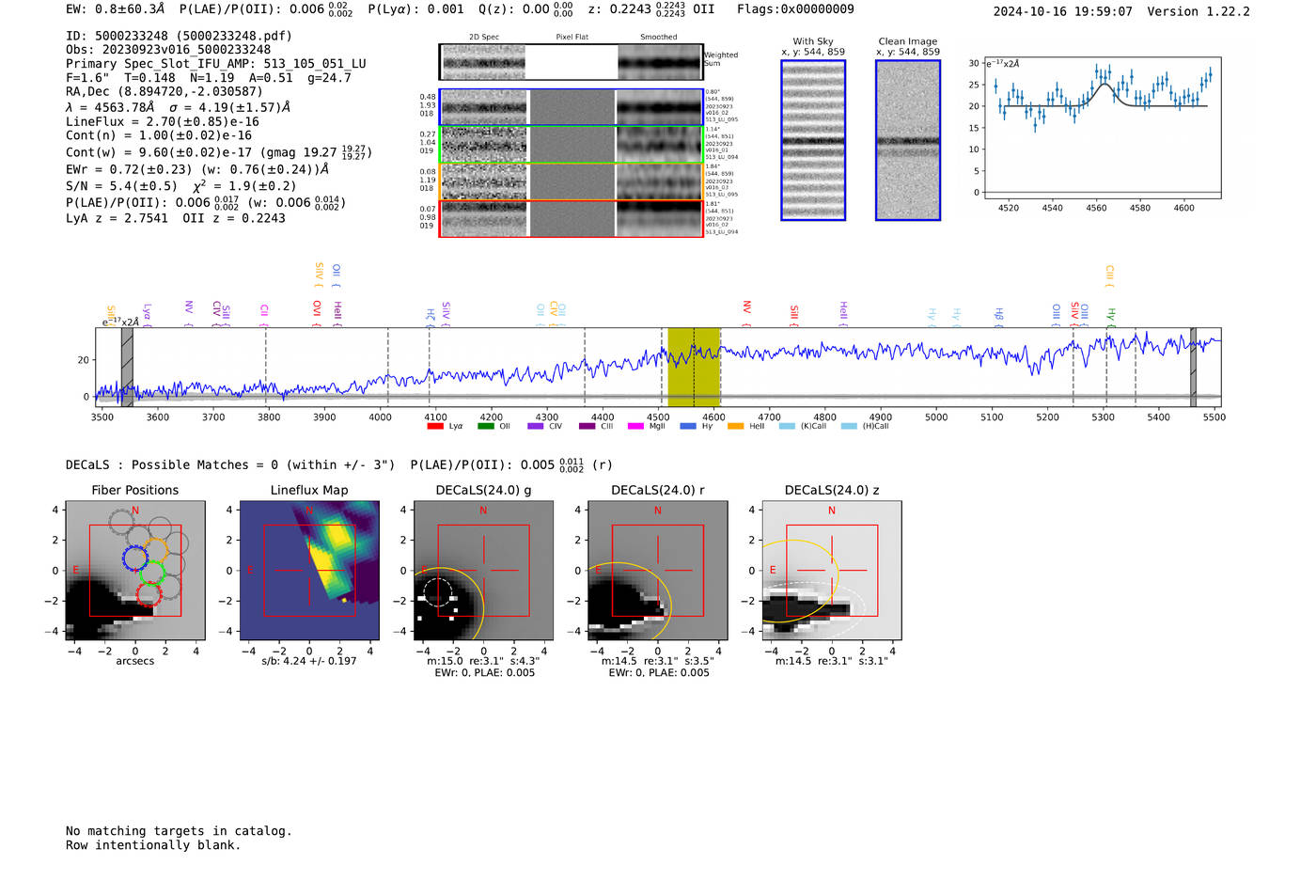
Task: Click the gray hatched region near 5460 Å
Action: [1193, 367]
